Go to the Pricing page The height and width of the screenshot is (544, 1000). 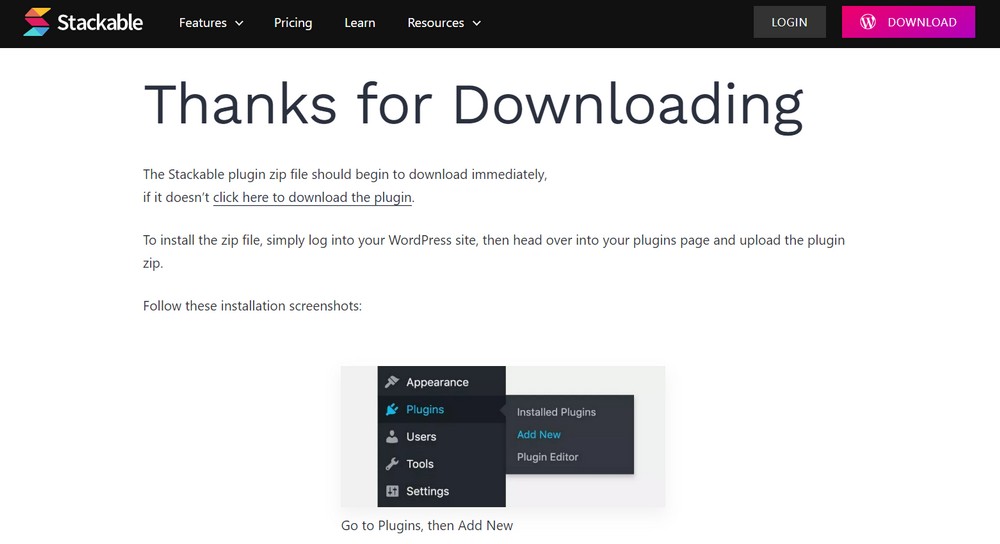[x=293, y=23]
